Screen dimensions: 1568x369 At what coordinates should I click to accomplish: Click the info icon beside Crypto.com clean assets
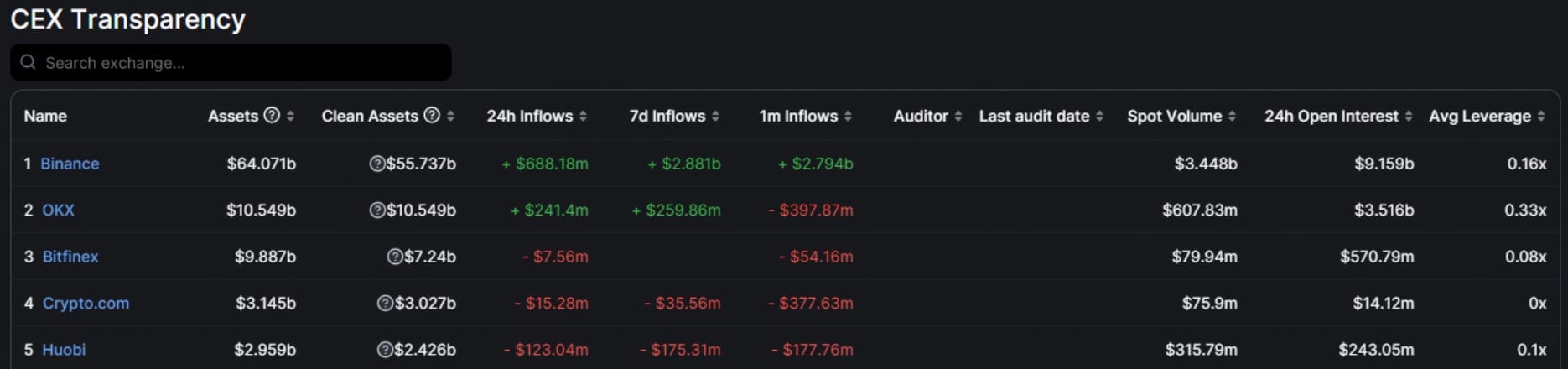pyautogui.click(x=385, y=303)
